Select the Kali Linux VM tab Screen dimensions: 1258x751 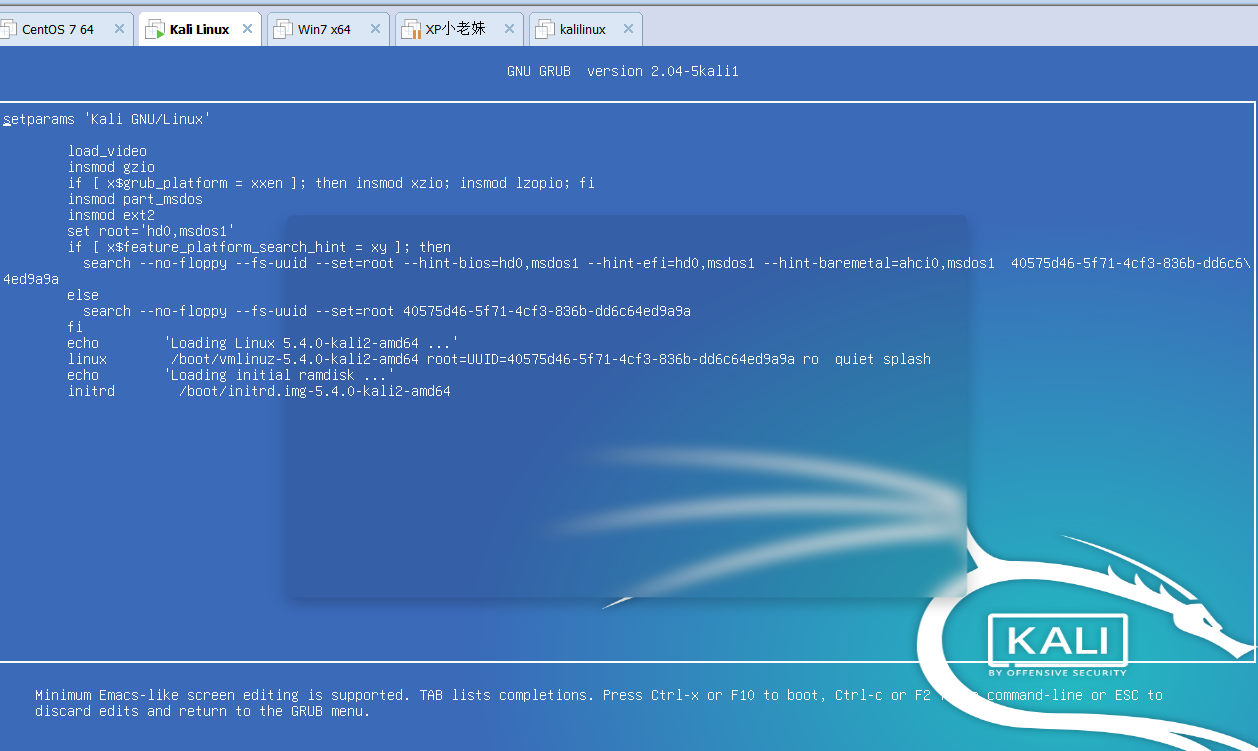click(199, 29)
